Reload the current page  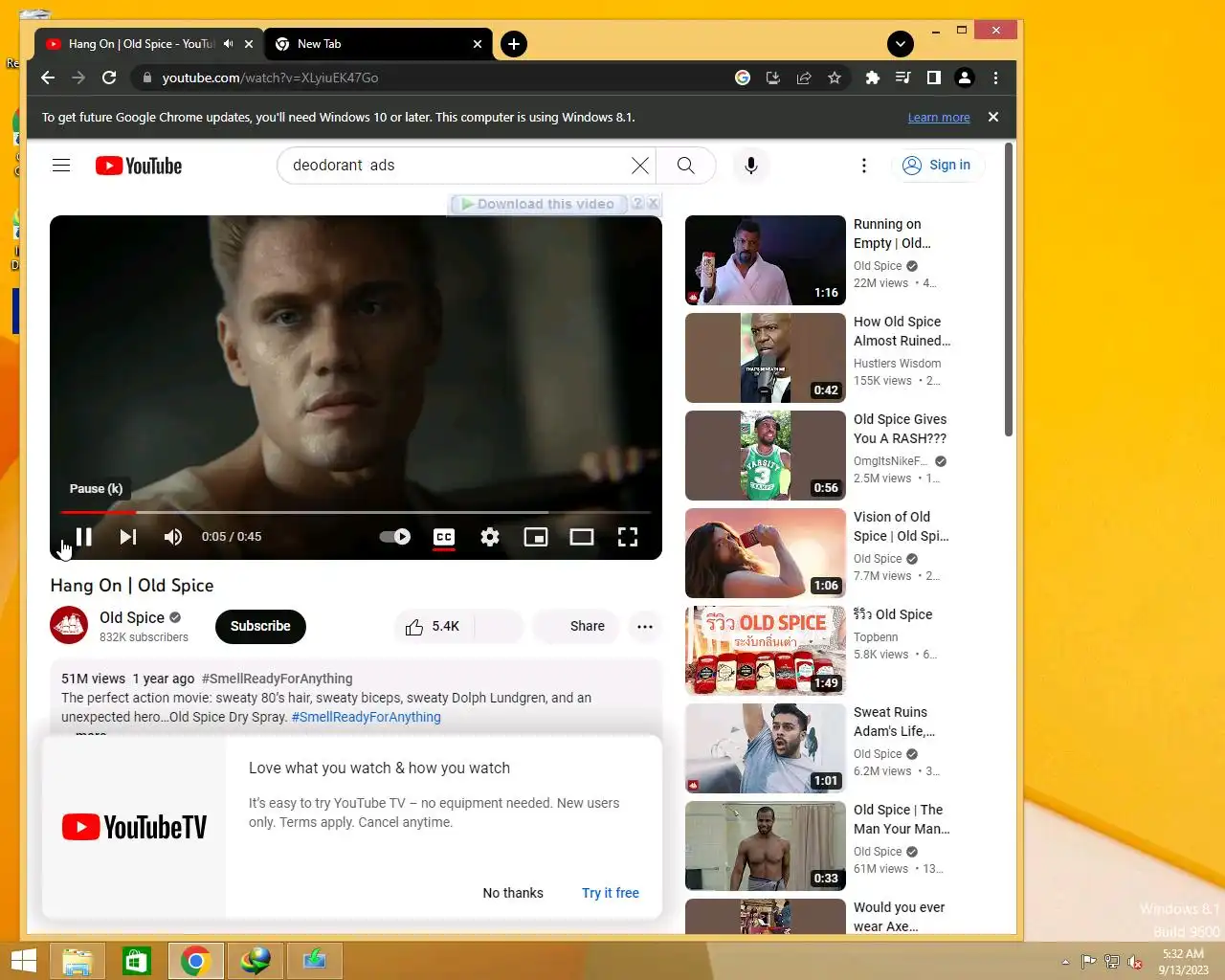point(109,78)
